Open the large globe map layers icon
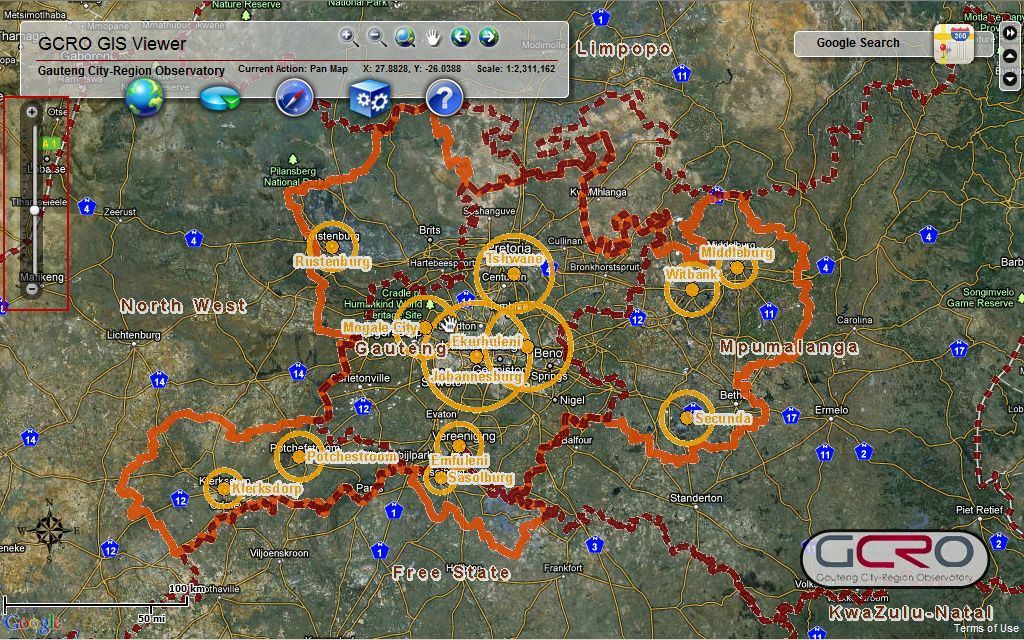 click(x=144, y=97)
